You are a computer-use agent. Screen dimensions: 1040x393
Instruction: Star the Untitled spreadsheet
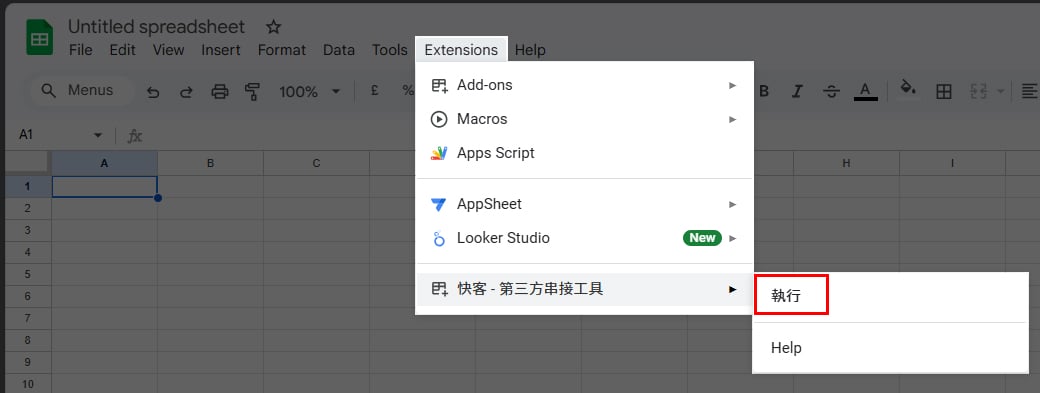tap(273, 27)
